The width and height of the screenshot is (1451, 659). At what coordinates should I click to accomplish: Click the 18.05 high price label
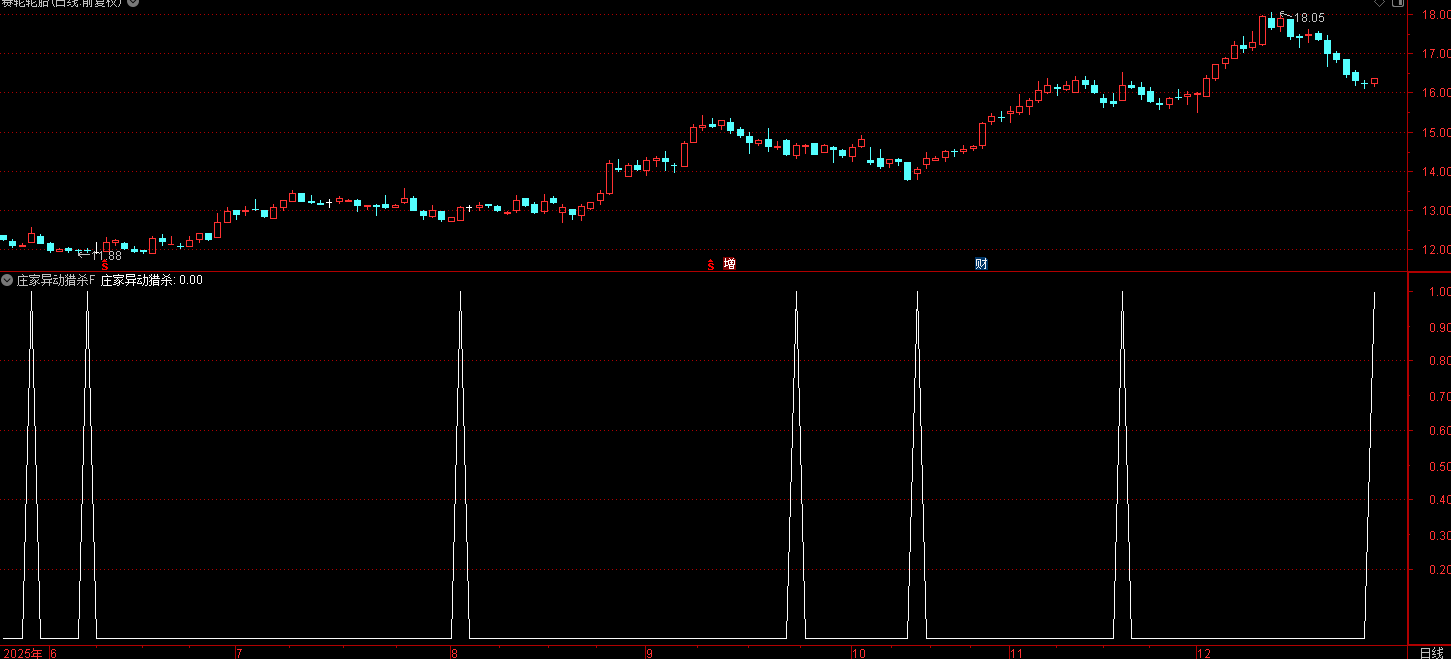tap(1310, 18)
